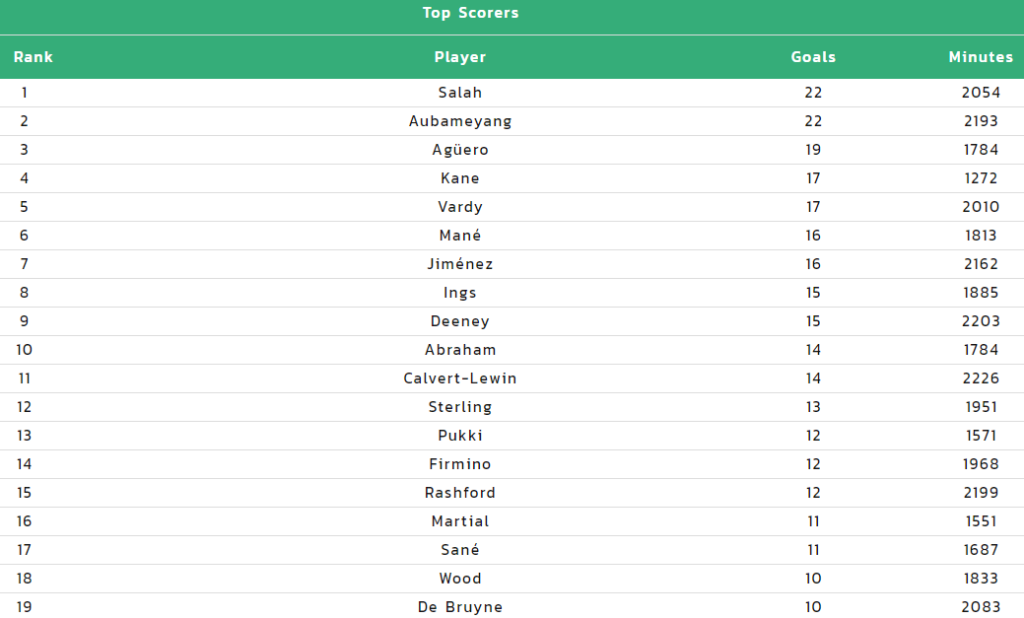Select the Kane row name
The height and width of the screenshot is (618, 1024).
(x=460, y=178)
